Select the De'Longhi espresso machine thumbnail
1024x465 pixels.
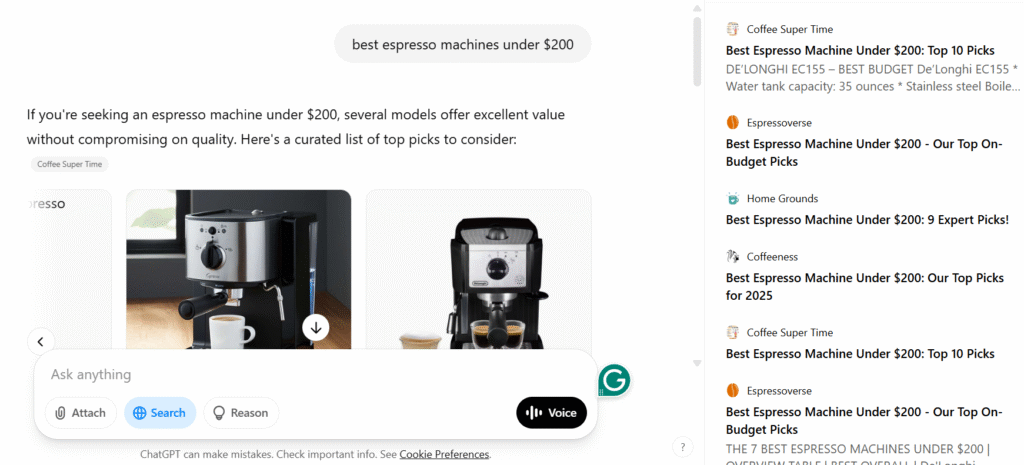pos(479,270)
